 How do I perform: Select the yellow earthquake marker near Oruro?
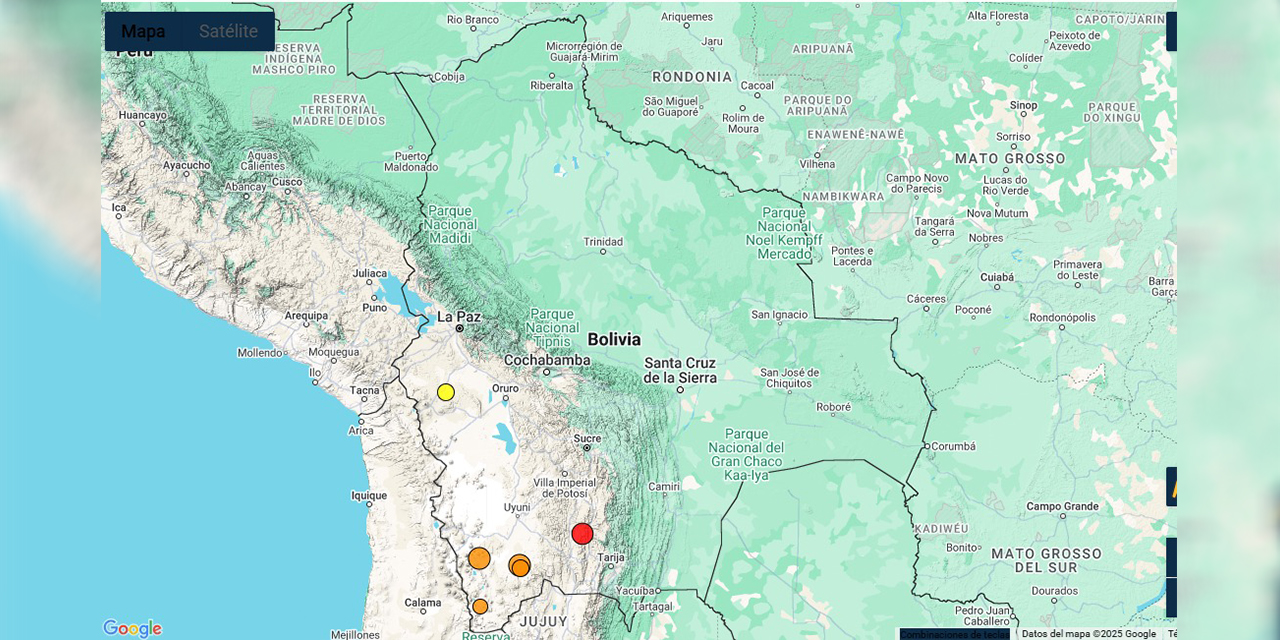pyautogui.click(x=446, y=392)
